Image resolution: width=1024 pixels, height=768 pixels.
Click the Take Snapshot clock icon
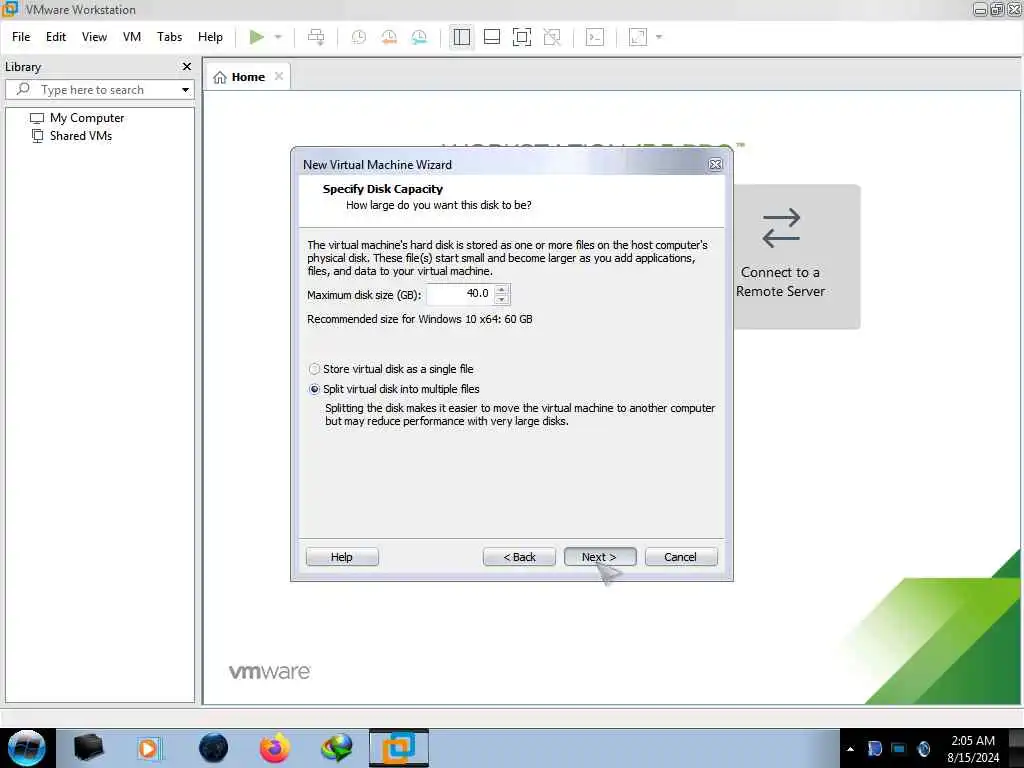point(359,37)
